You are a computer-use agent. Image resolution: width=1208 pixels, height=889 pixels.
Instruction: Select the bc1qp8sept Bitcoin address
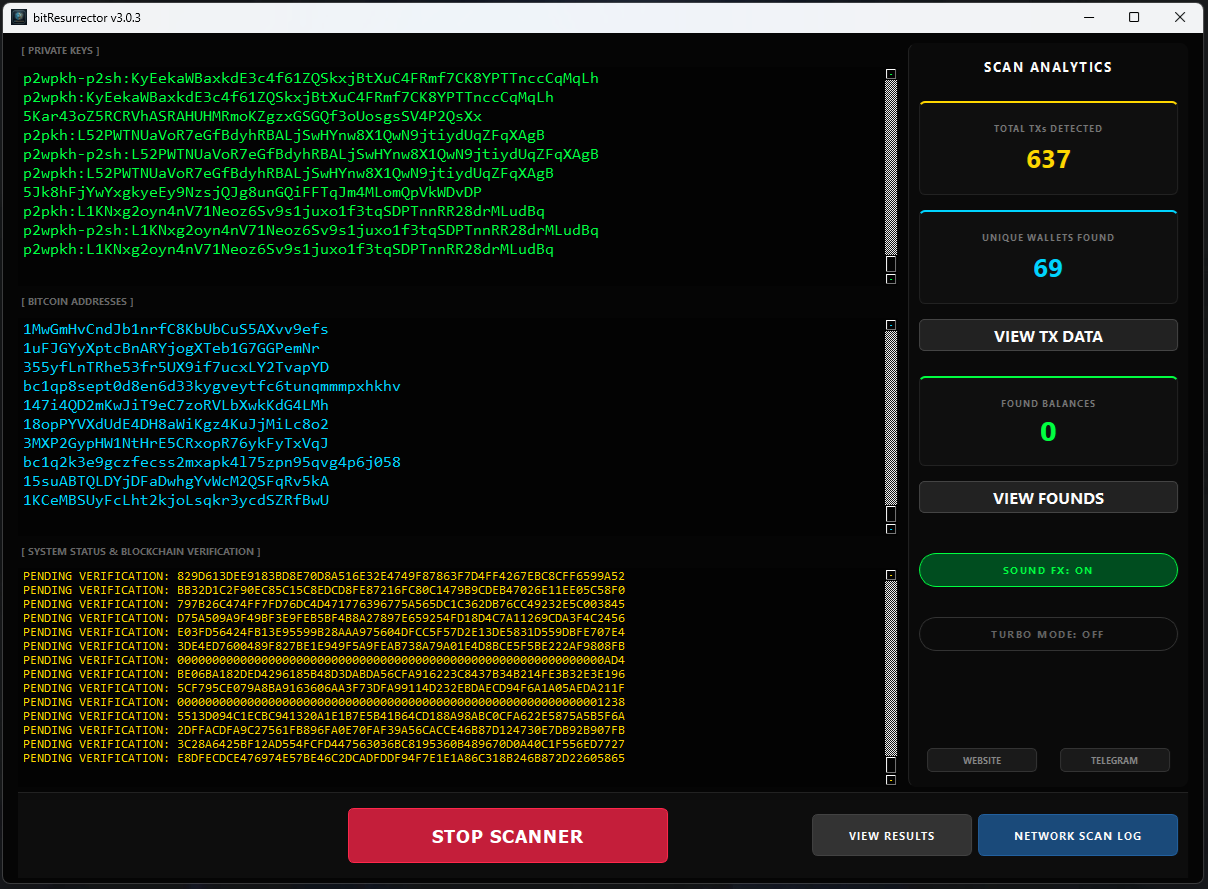(211, 386)
